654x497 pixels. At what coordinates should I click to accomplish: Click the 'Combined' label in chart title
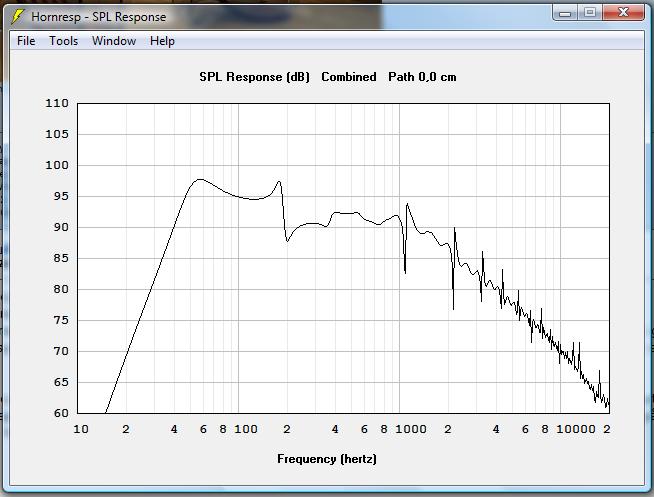pyautogui.click(x=349, y=77)
